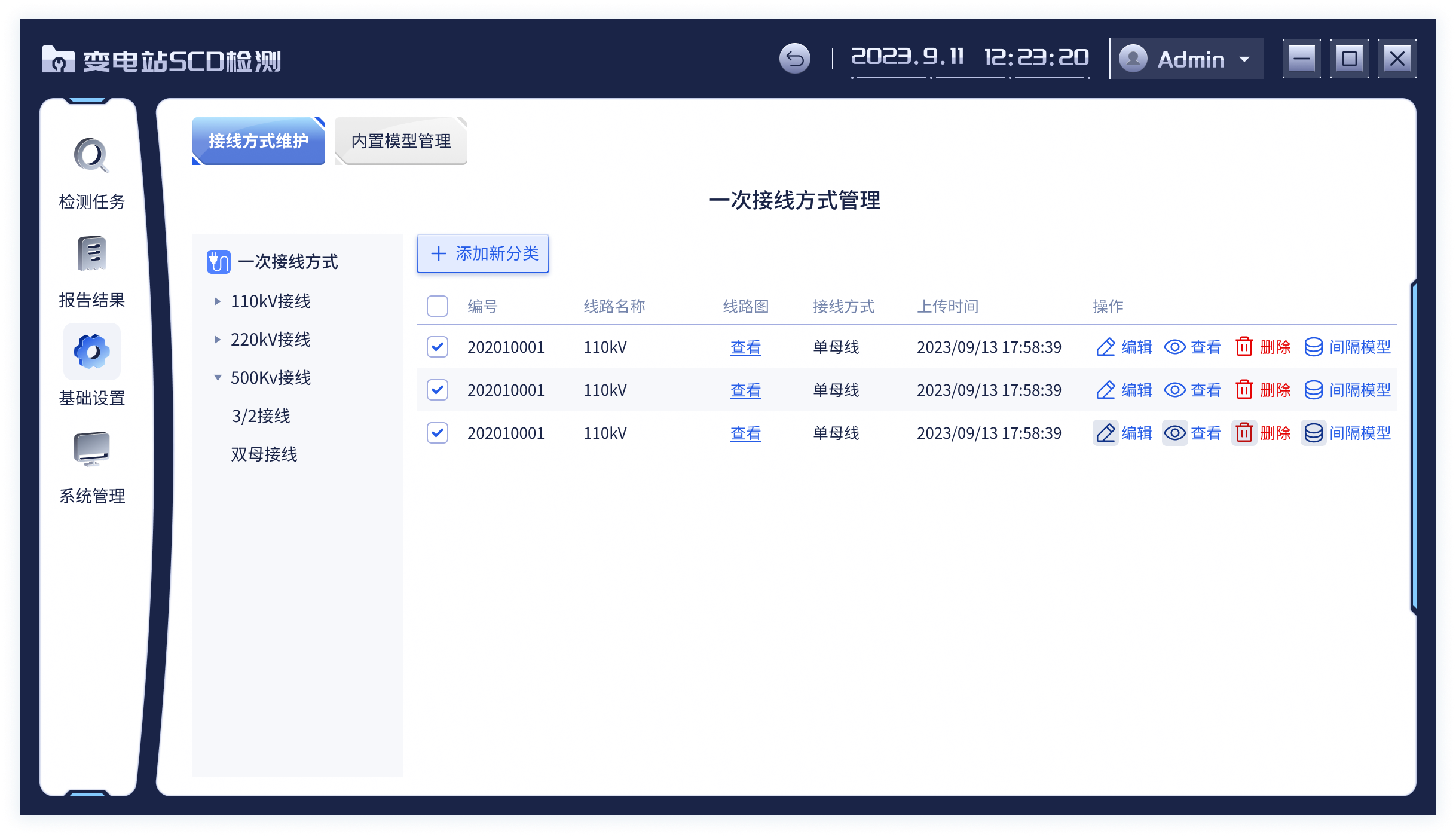The image size is (1456, 837).
Task: Click the pencil 编辑 icon in first row
Action: click(x=1105, y=347)
